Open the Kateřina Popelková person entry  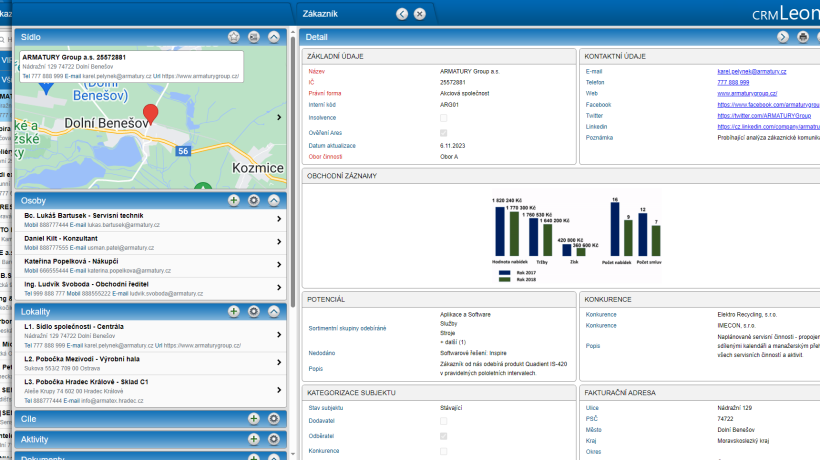151,266
